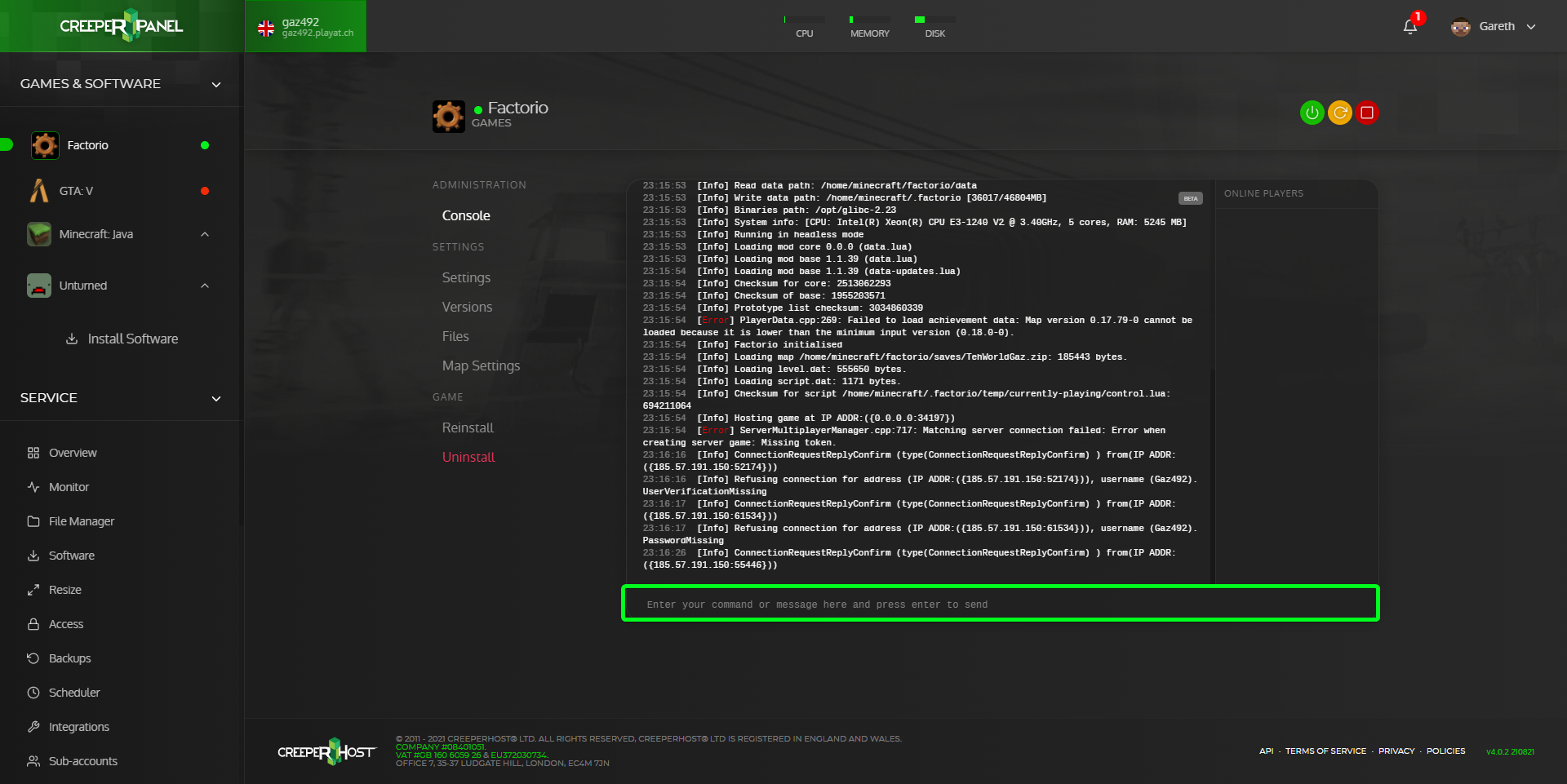Viewport: 1567px width, 784px height.
Task: Click the Install Software download icon
Action: tap(72, 339)
